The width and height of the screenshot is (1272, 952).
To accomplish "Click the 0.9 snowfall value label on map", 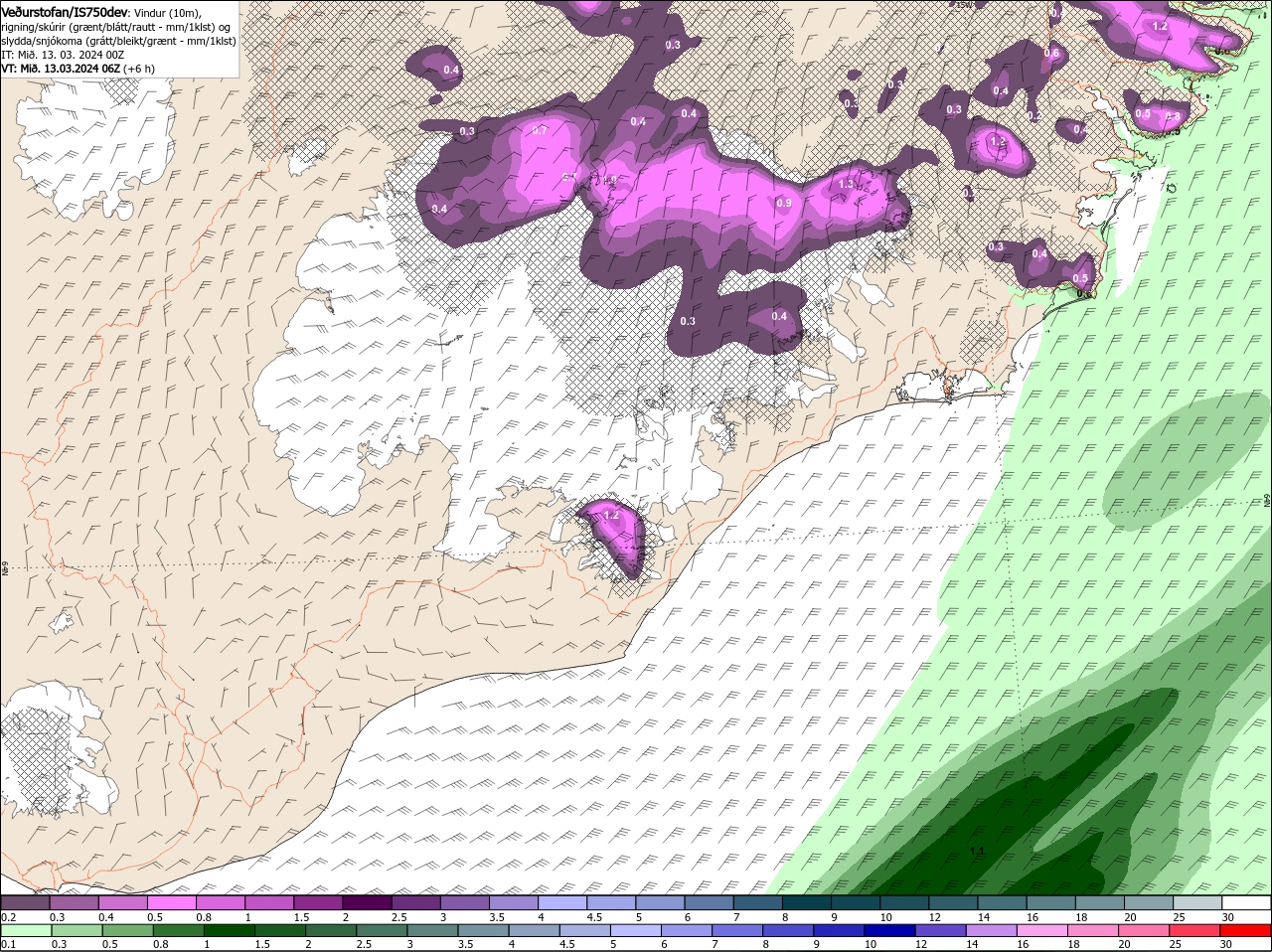I will [x=783, y=203].
